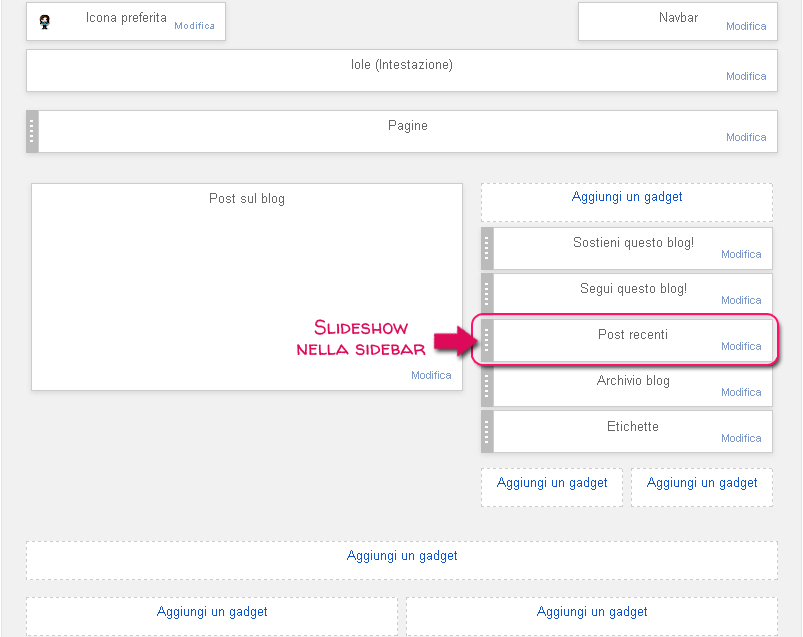Click Modifica in the Iole (Intestazione) section
Screen dimensions: 803x637
click(x=746, y=76)
